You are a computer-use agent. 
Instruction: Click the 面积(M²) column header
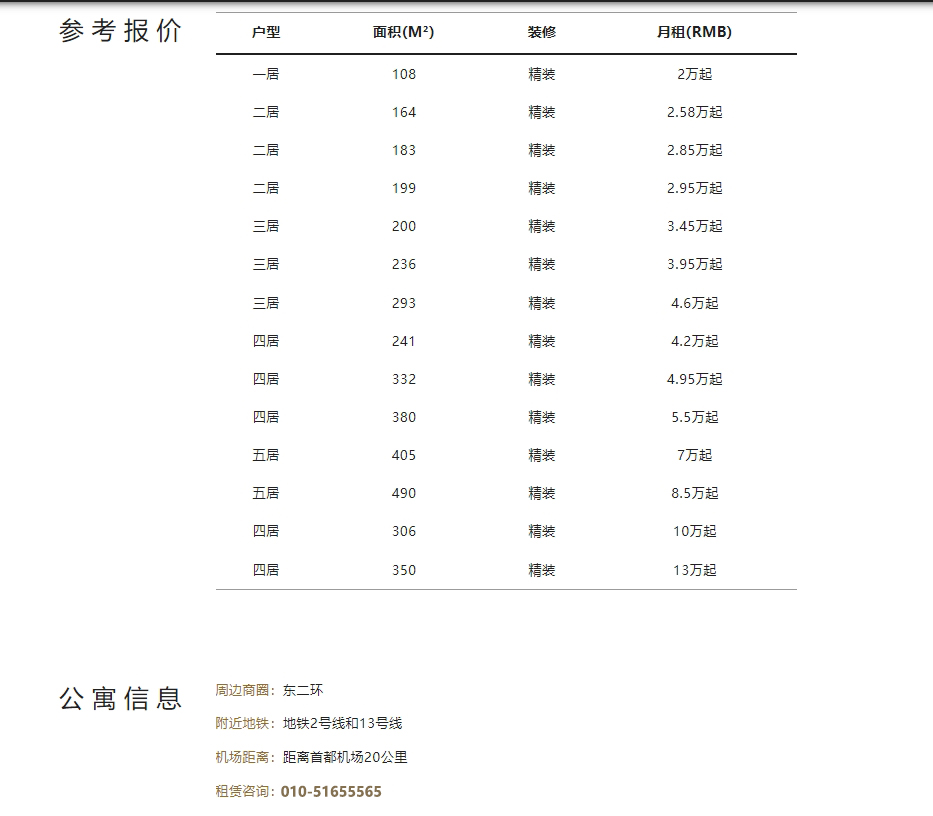(403, 32)
